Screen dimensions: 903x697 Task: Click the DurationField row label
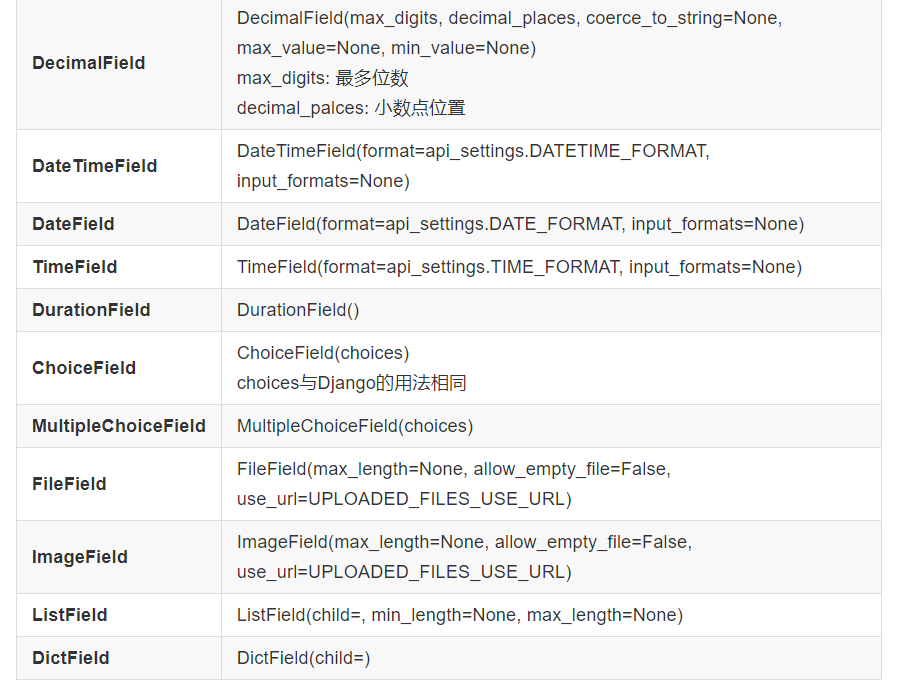[91, 309]
